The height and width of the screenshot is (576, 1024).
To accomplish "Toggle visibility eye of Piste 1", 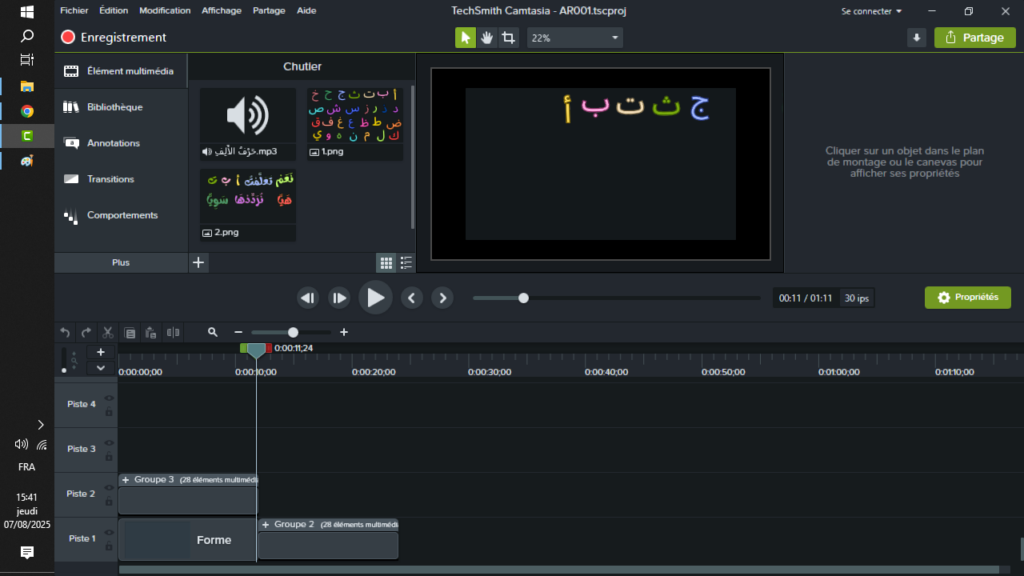I will point(109,533).
